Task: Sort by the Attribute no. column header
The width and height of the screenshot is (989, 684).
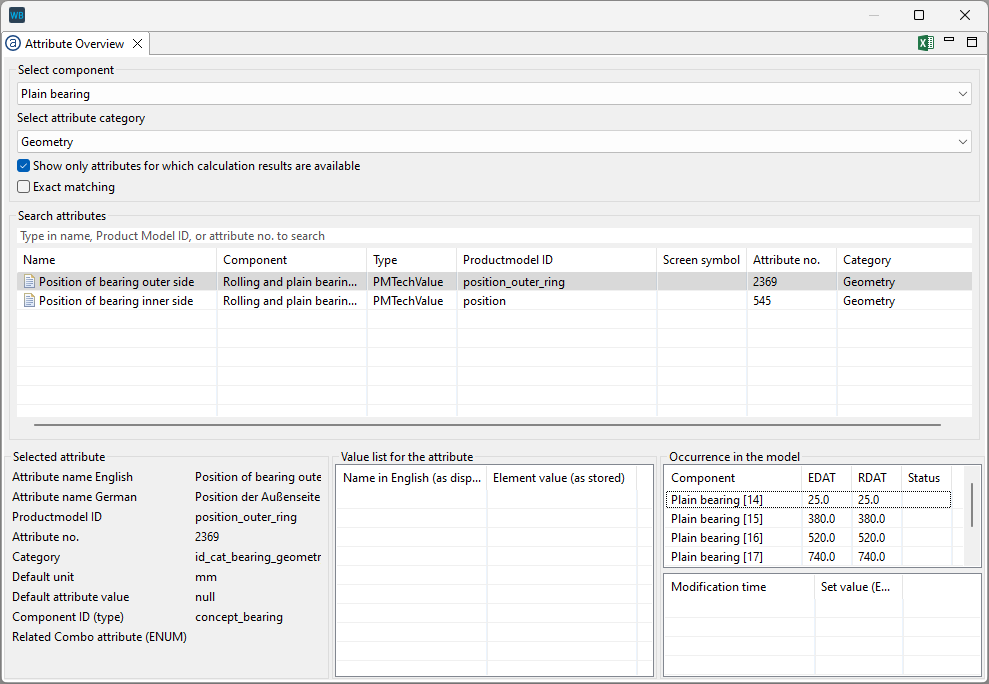Action: click(x=791, y=260)
